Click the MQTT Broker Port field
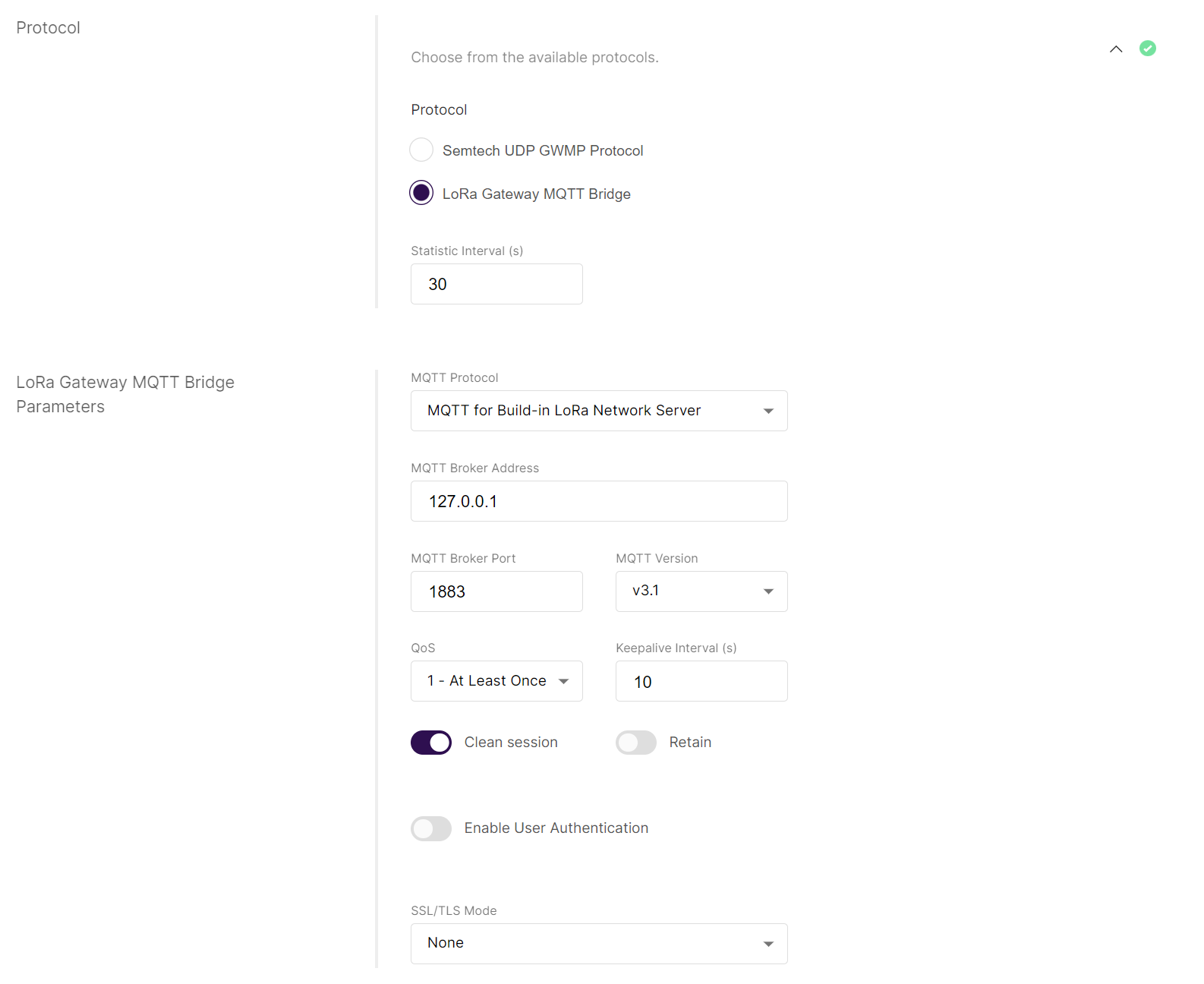 (x=496, y=591)
